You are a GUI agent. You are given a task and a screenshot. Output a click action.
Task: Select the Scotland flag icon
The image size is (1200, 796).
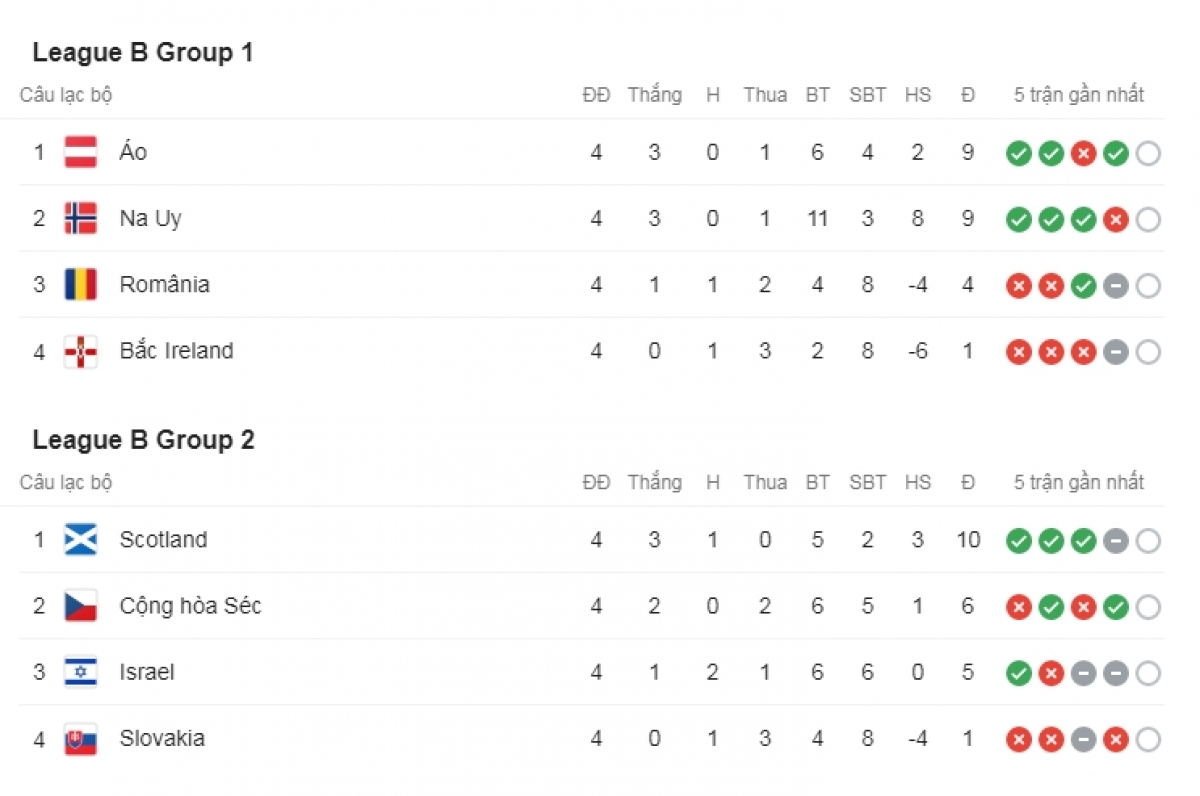point(81,540)
